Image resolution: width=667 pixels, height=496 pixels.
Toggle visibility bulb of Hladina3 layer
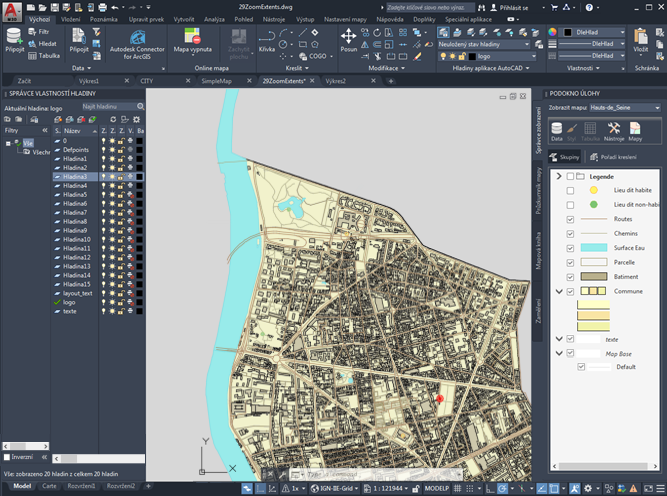point(104,177)
